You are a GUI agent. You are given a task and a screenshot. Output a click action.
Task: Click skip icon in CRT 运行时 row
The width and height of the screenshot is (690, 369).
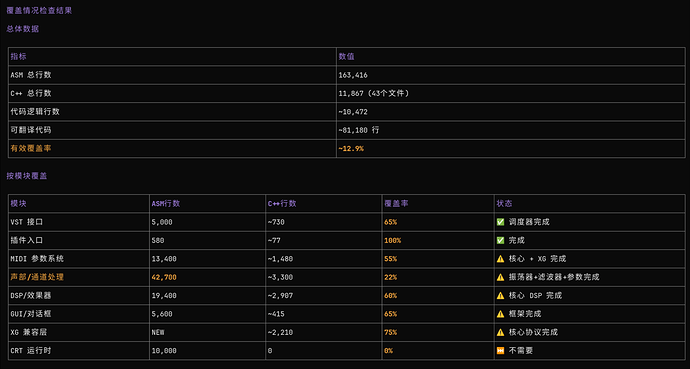(500, 351)
